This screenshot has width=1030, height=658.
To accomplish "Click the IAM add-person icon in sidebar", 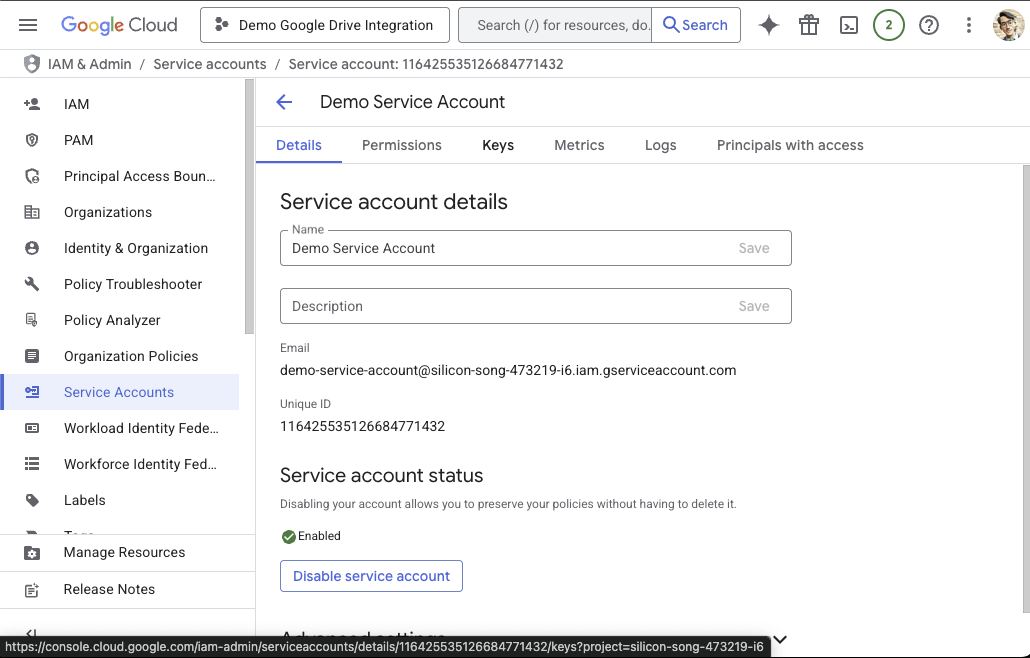I will point(32,104).
